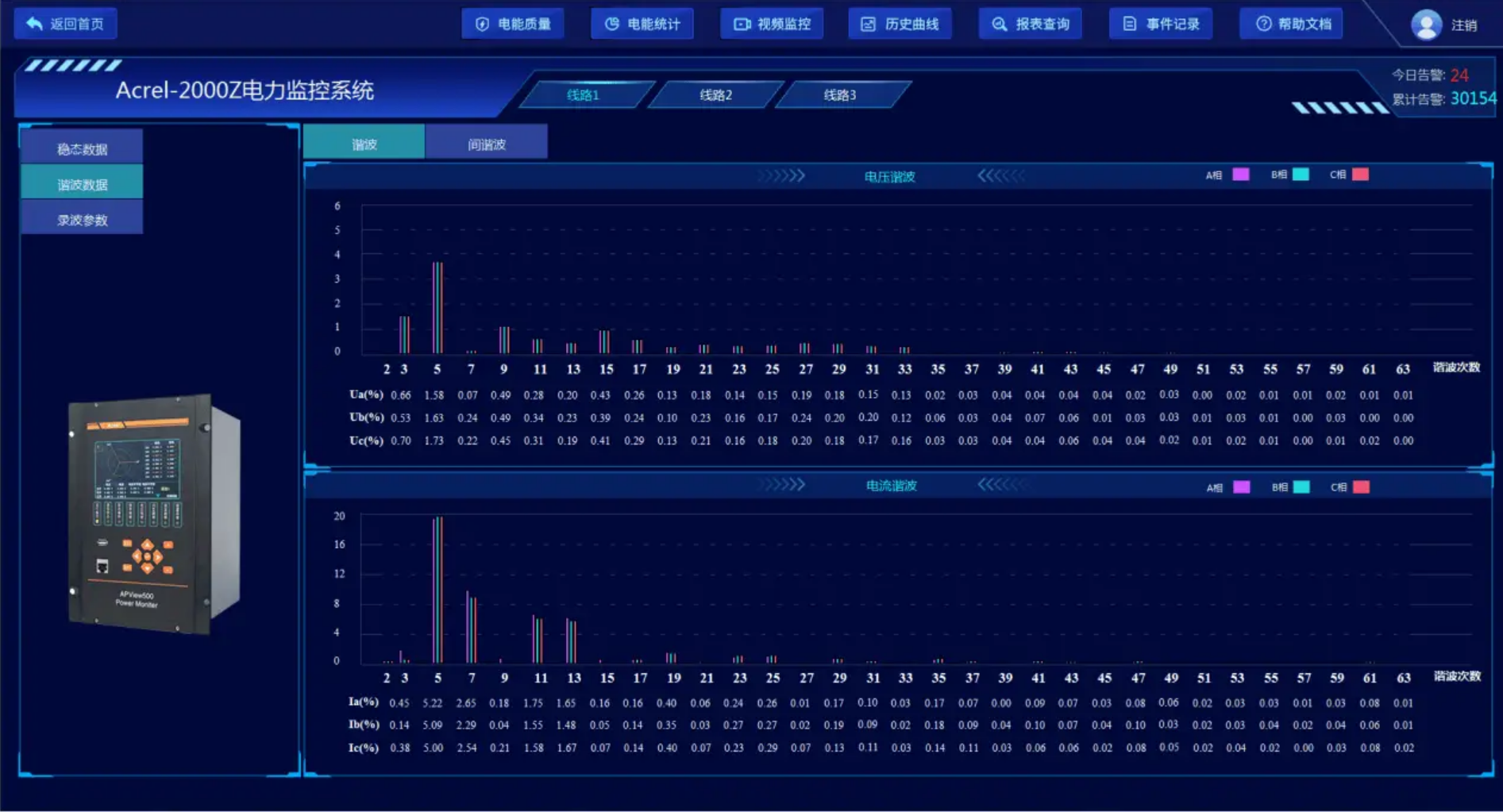This screenshot has width=1503, height=812.
Task: Click the camera icon on 视频监控
Action: (x=742, y=24)
